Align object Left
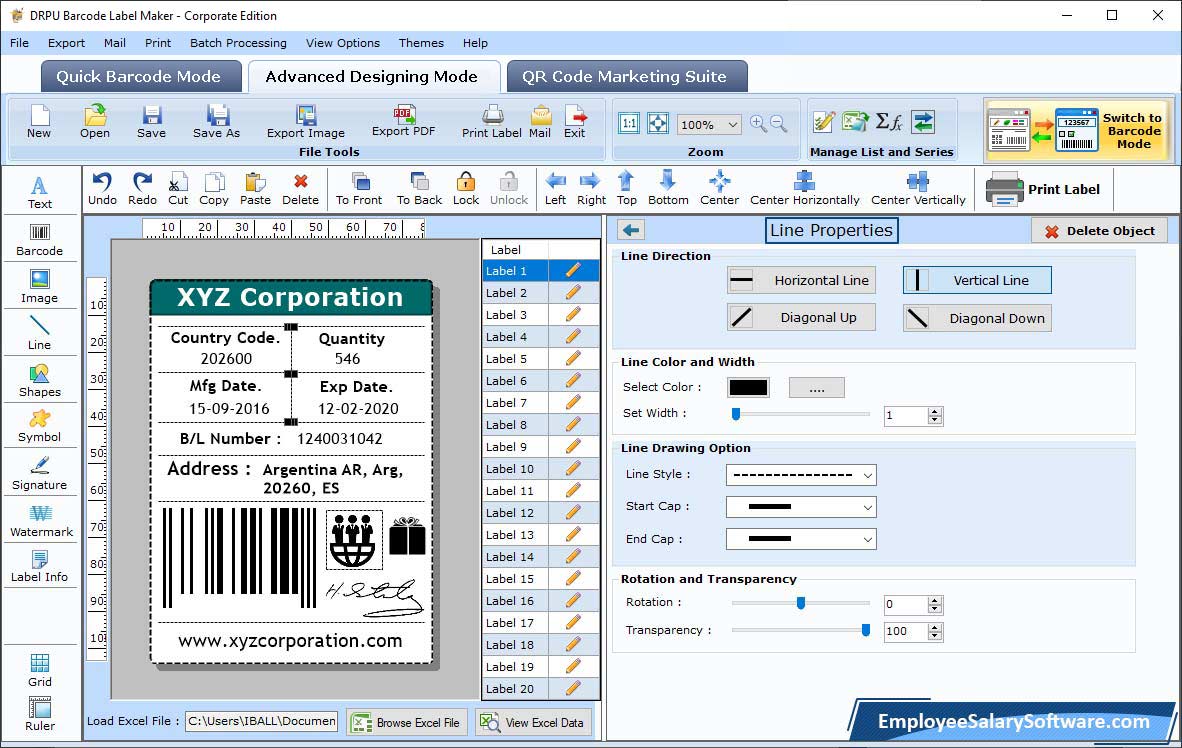 tap(556, 189)
